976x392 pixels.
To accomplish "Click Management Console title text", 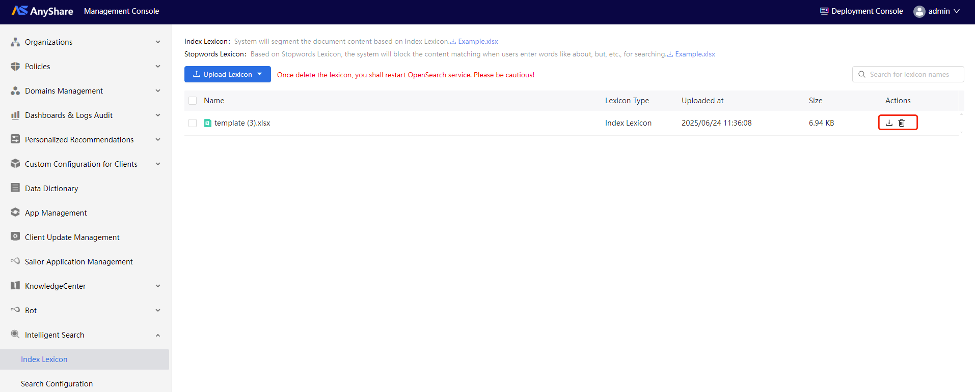I will point(121,11).
